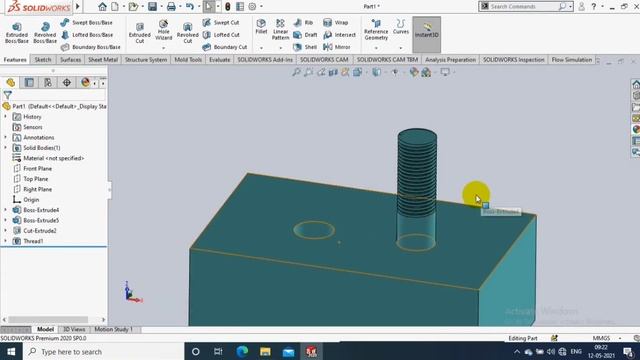
Task: Click the Zoom to Fit view icon
Action: (x=296, y=72)
